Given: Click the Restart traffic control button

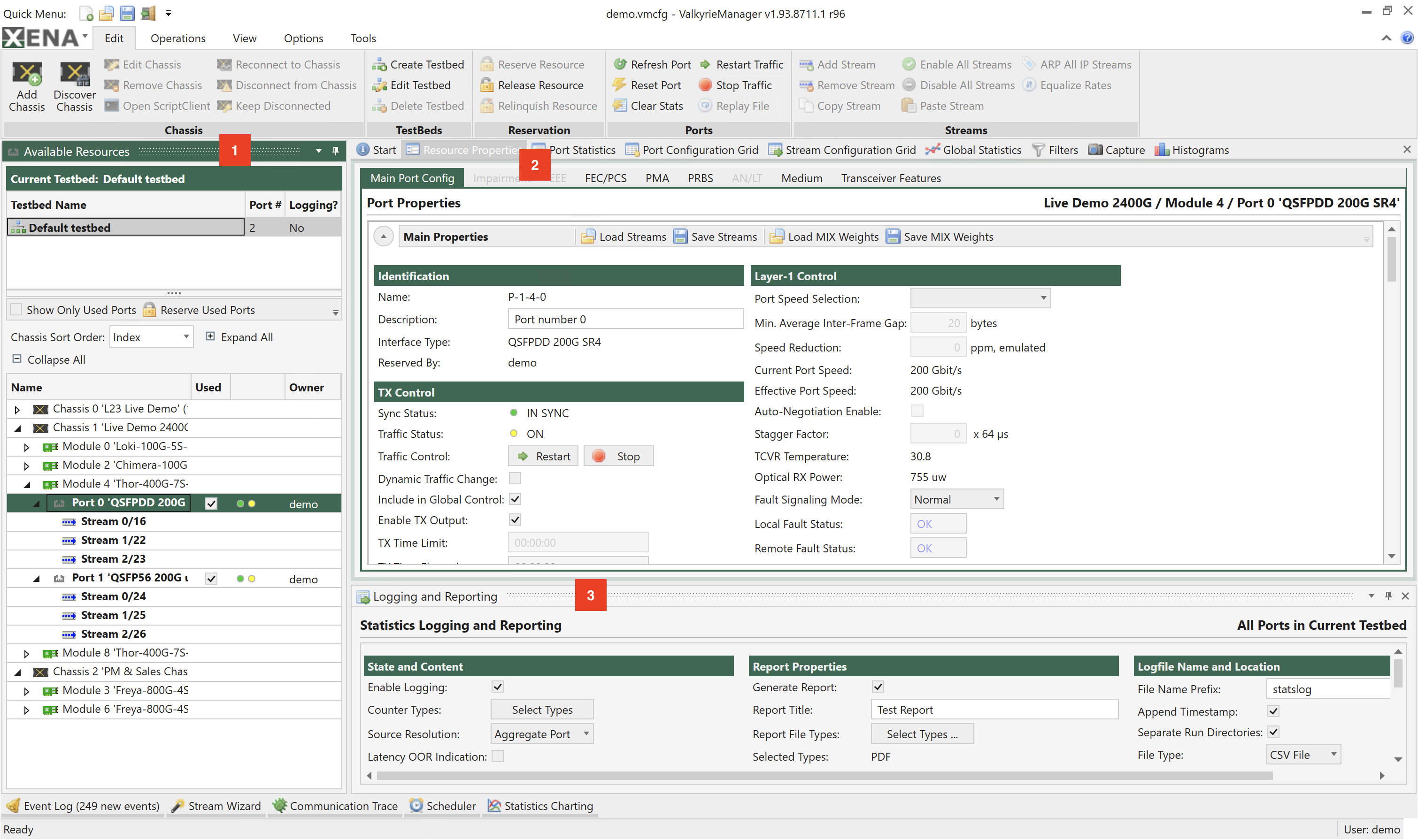Looking at the screenshot, I should [543, 456].
